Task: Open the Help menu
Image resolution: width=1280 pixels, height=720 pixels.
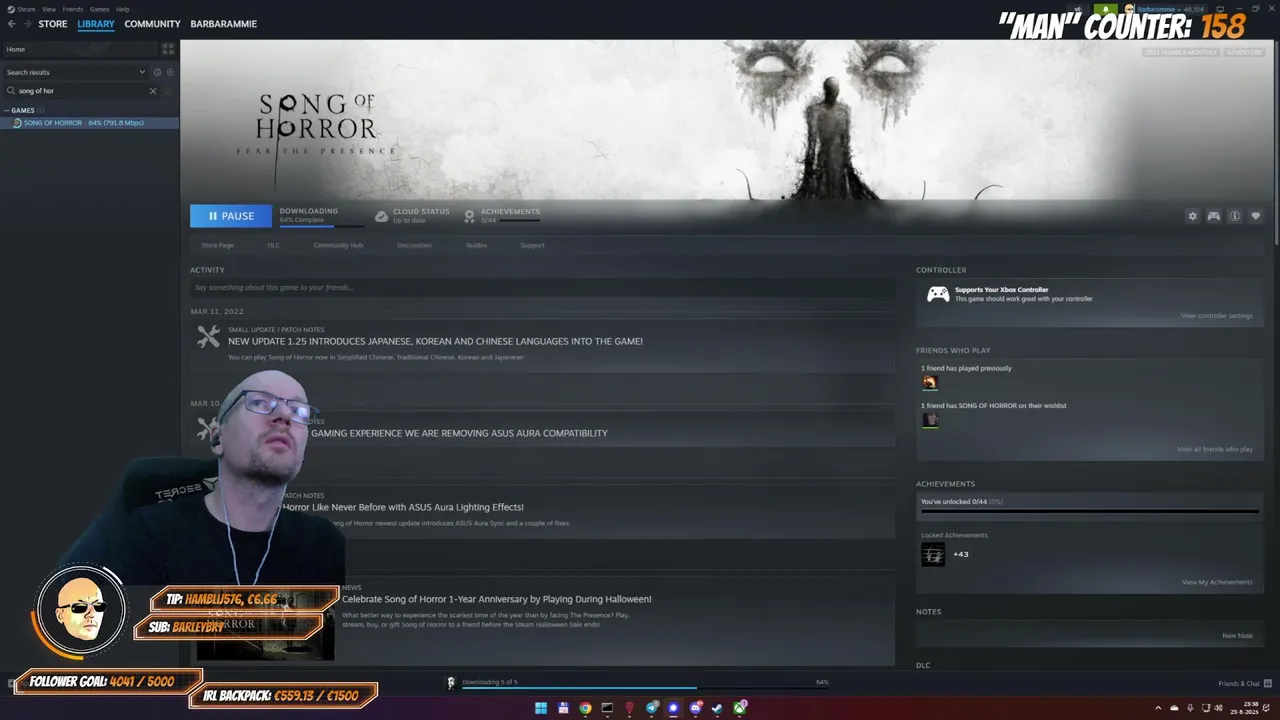Action: point(122,9)
